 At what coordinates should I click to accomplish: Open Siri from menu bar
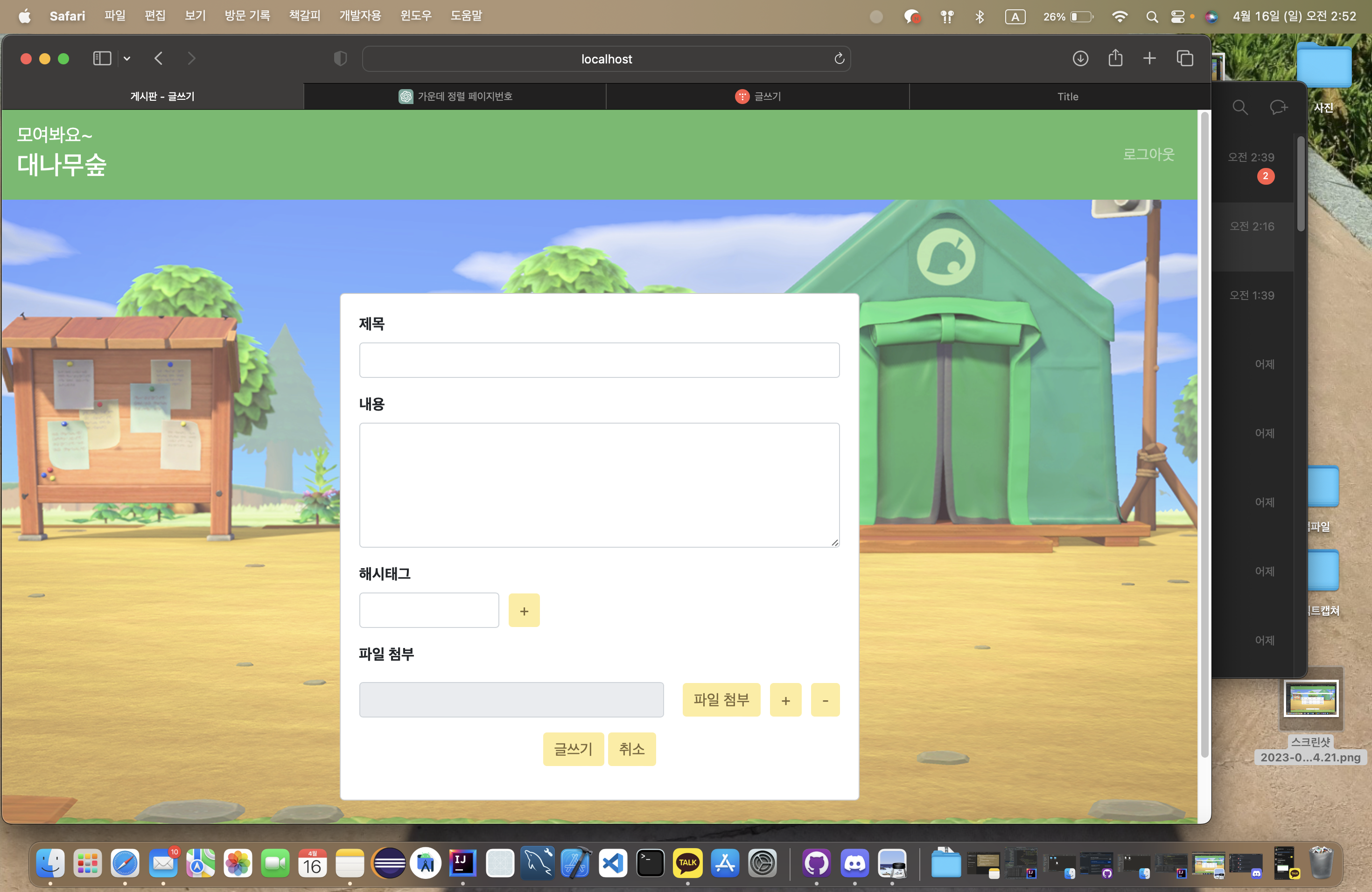[1211, 17]
